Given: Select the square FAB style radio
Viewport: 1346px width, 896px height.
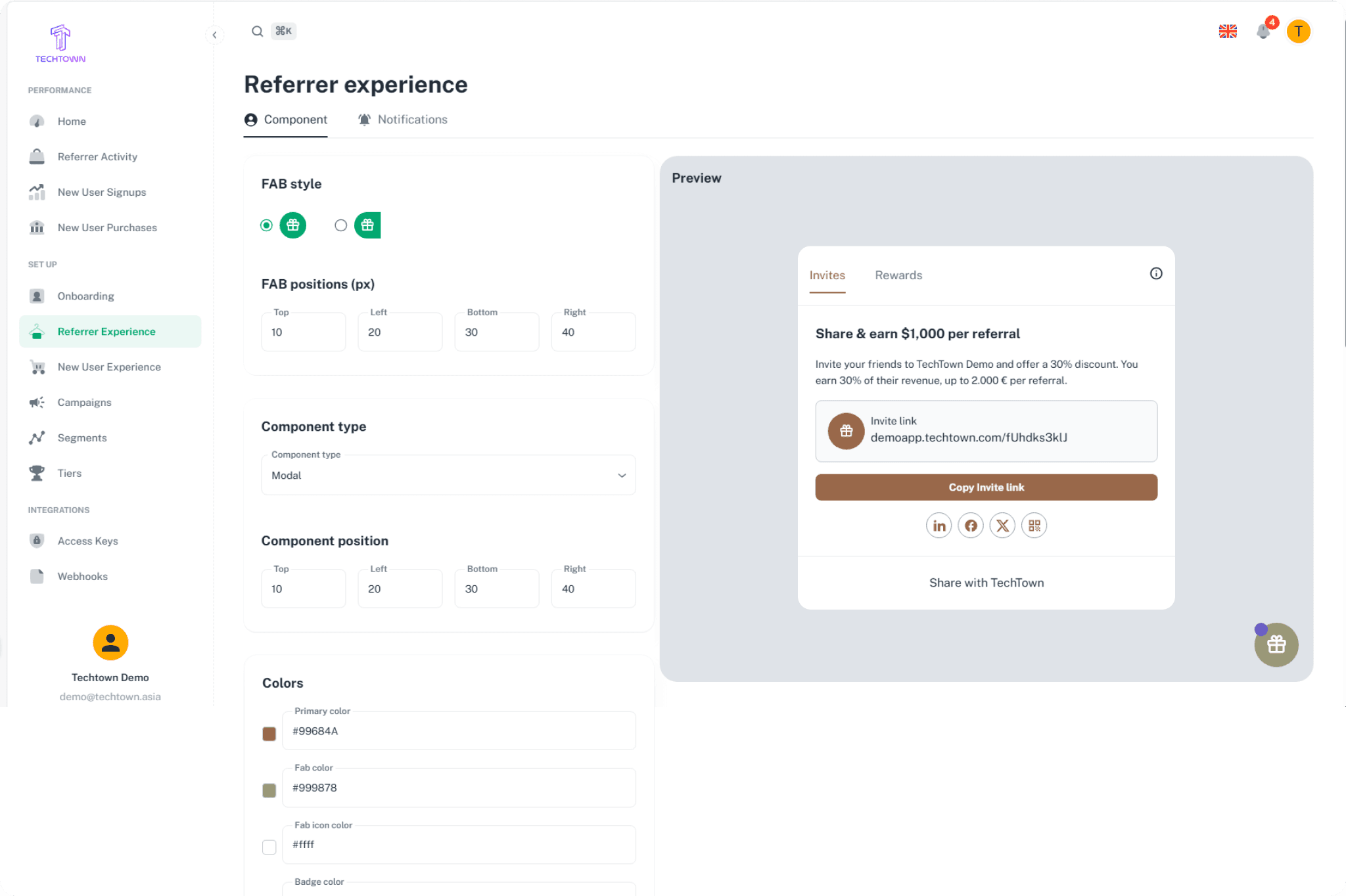Looking at the screenshot, I should (340, 225).
